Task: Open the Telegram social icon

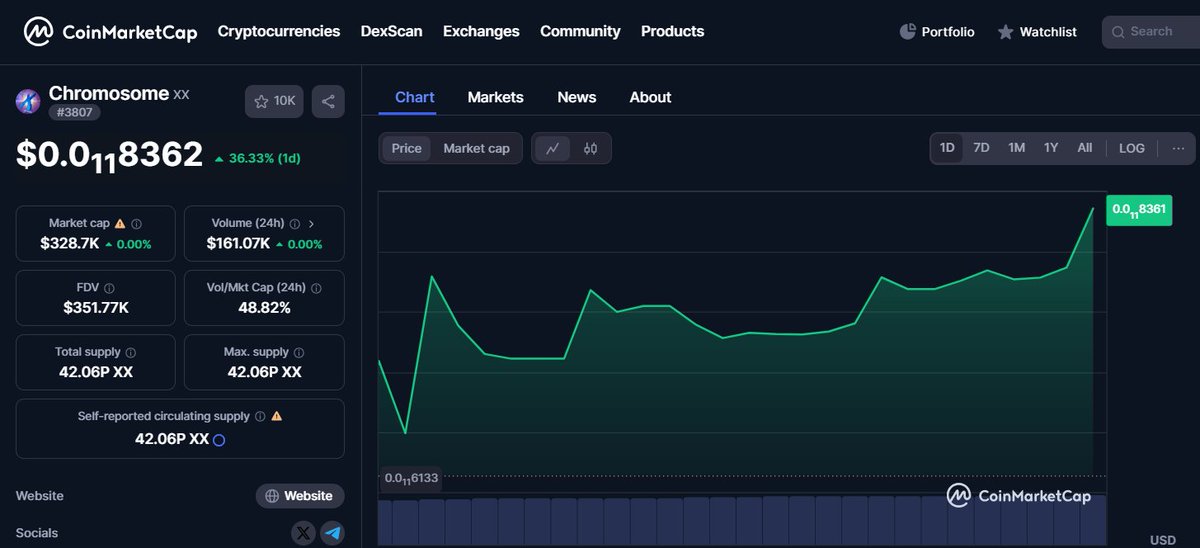Action: tap(332, 533)
